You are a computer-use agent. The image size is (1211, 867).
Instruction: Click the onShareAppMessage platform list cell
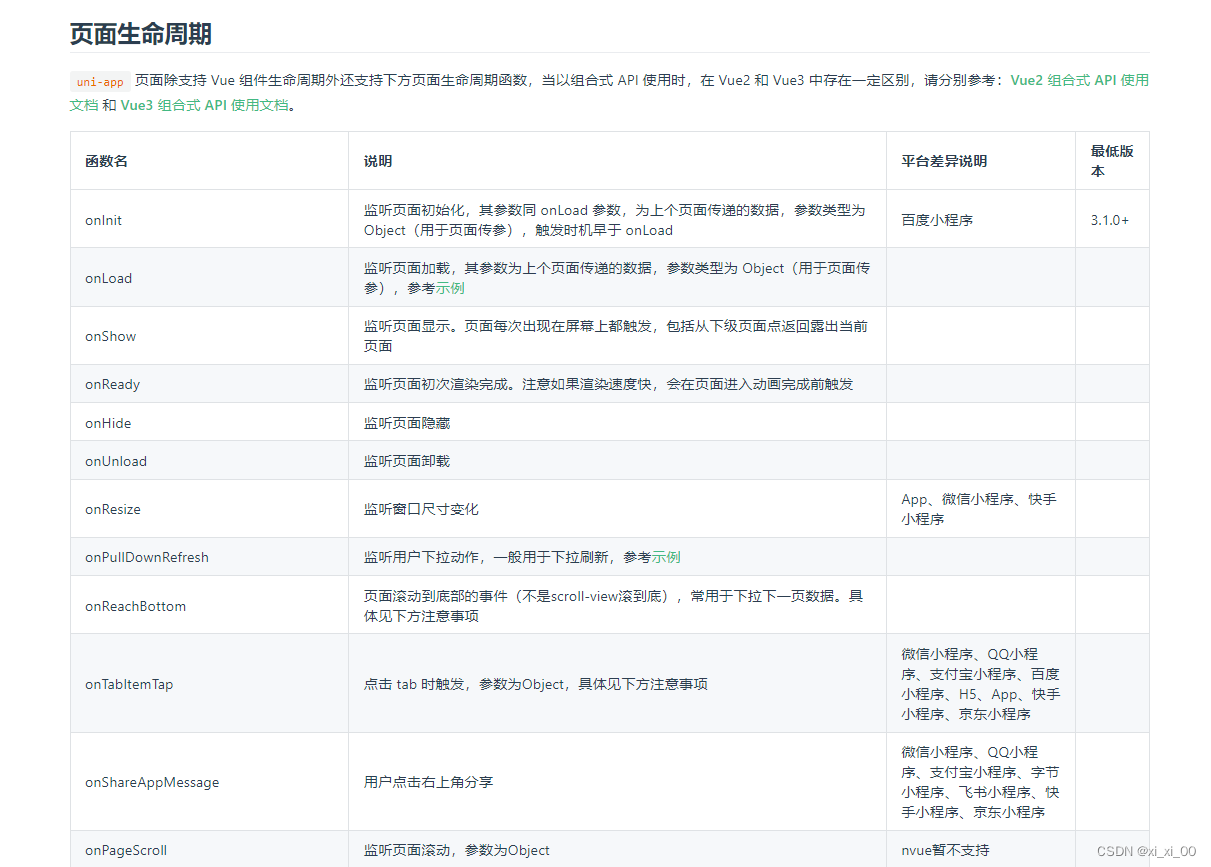(x=981, y=782)
